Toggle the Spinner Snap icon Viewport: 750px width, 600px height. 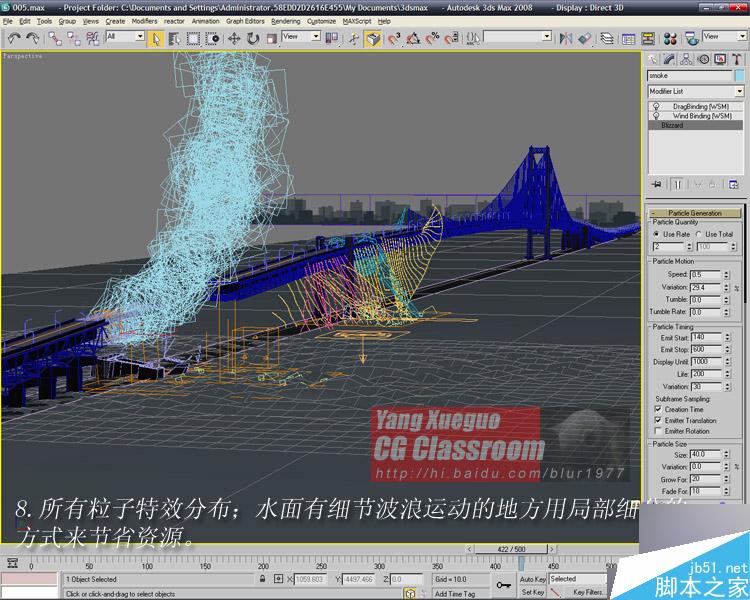click(x=452, y=39)
